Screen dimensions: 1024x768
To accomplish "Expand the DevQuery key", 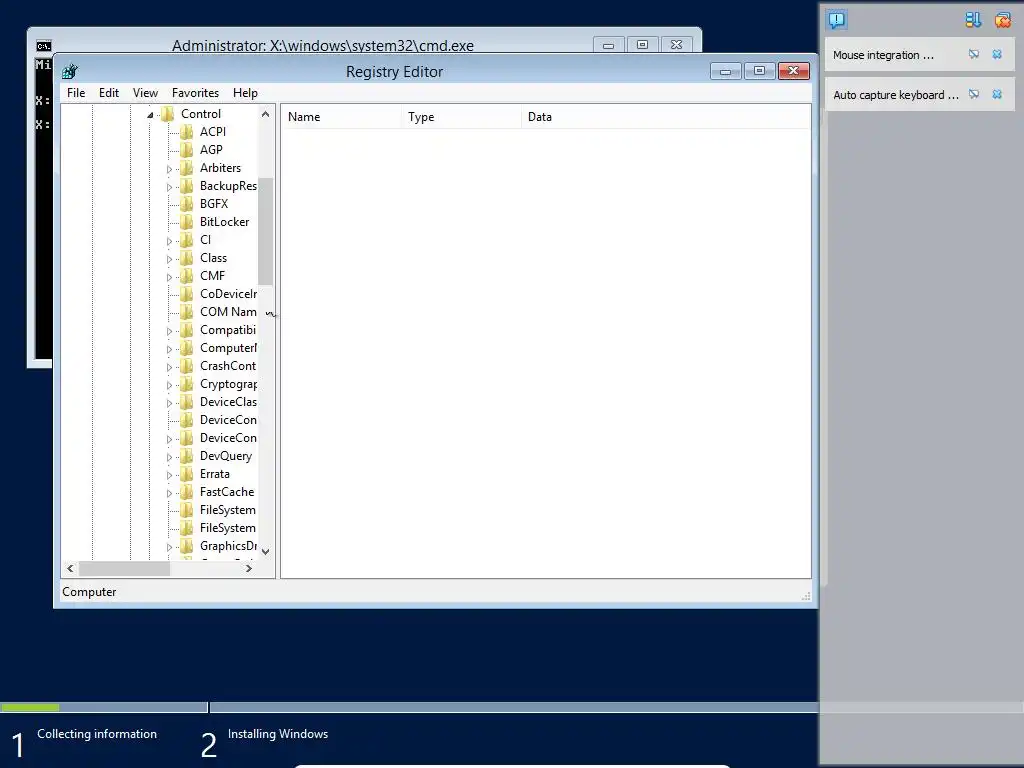I will [169, 457].
